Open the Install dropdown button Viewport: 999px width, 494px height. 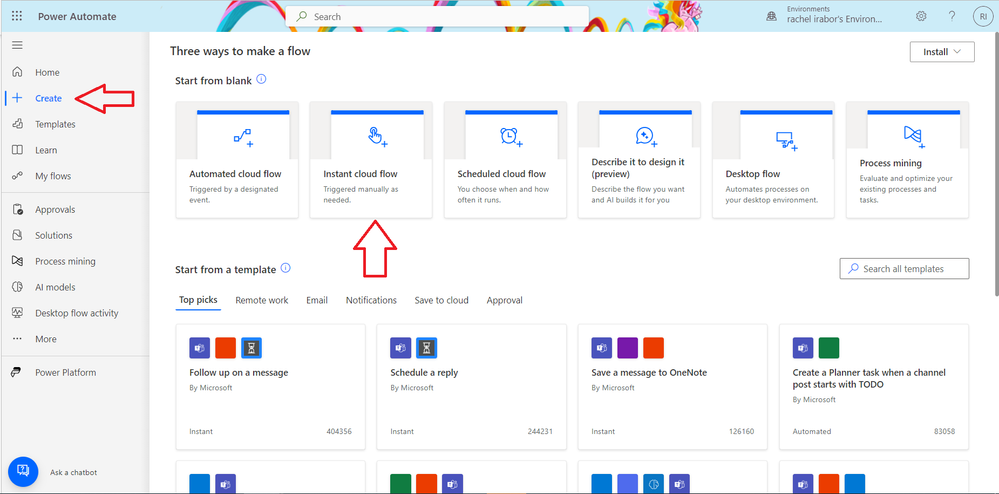pyautogui.click(x=942, y=52)
